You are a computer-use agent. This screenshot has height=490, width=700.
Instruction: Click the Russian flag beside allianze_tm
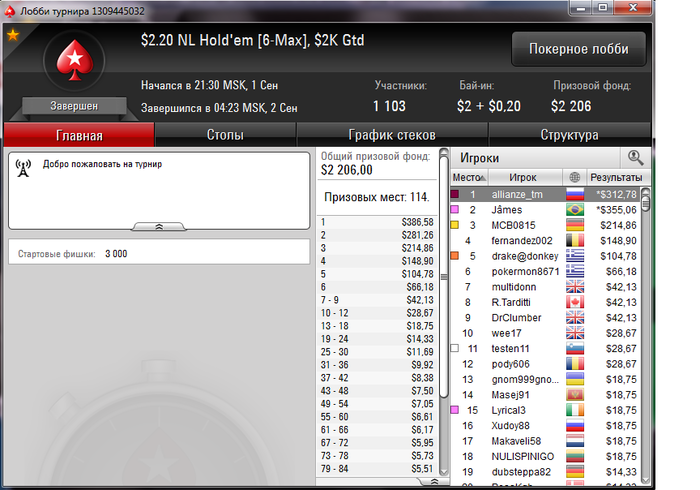click(x=575, y=195)
